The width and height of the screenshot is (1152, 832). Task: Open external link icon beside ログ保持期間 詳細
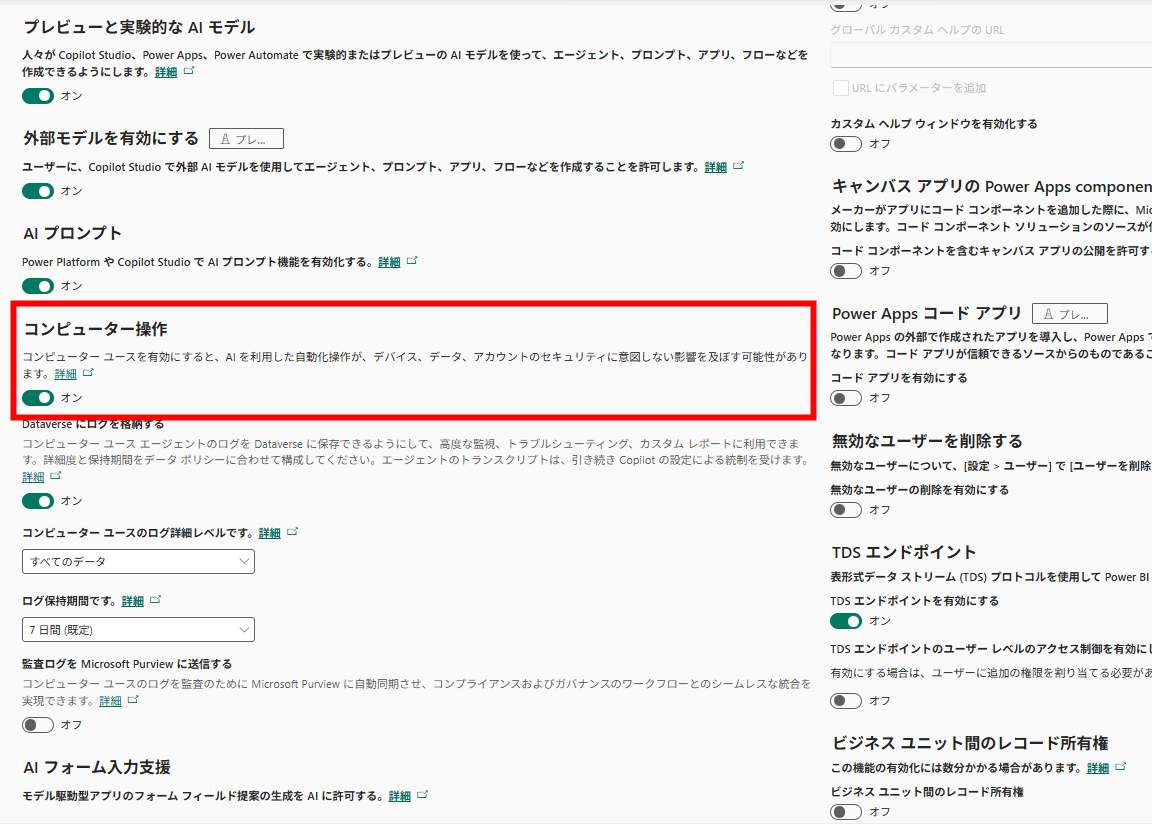pos(155,600)
